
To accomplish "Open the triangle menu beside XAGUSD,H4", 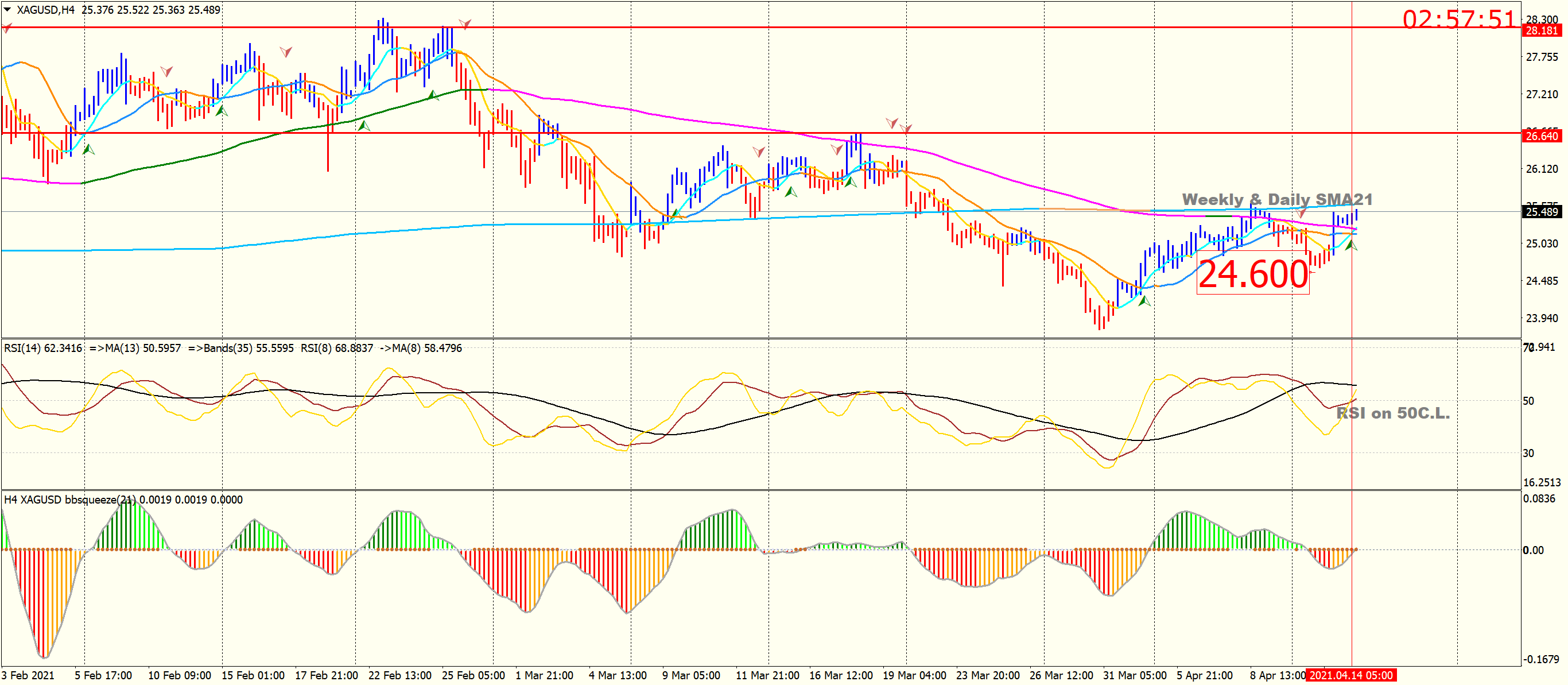I will 7,9.
